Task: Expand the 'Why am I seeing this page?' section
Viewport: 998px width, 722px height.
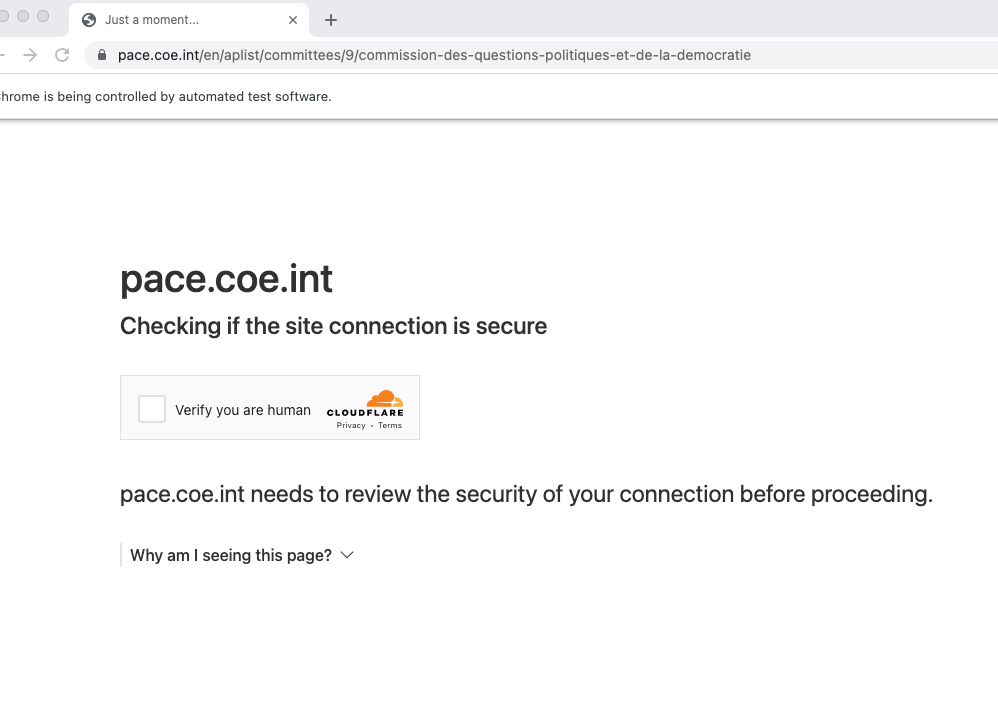Action: pos(229,554)
